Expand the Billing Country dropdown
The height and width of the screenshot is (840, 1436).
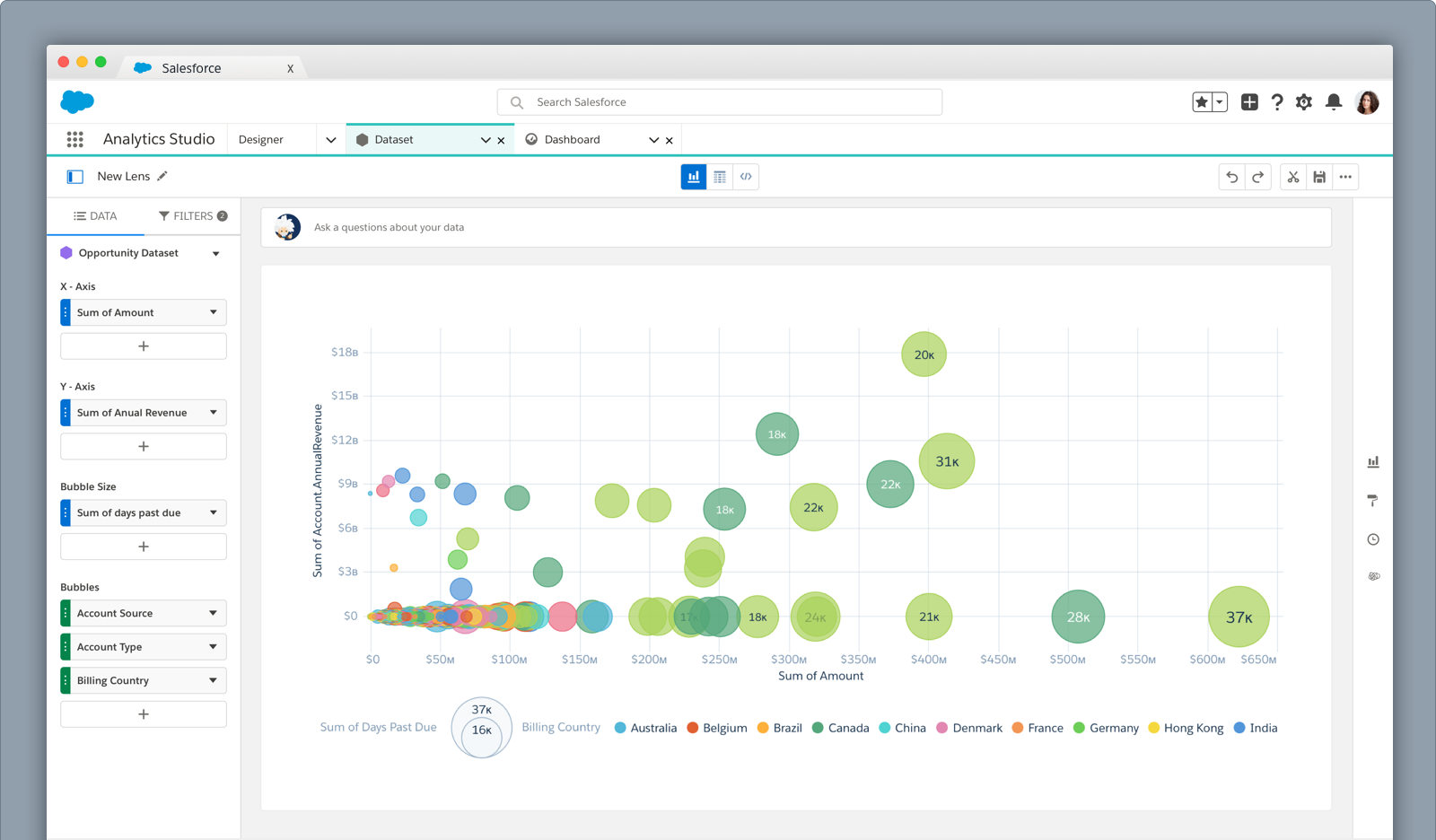pyautogui.click(x=213, y=680)
